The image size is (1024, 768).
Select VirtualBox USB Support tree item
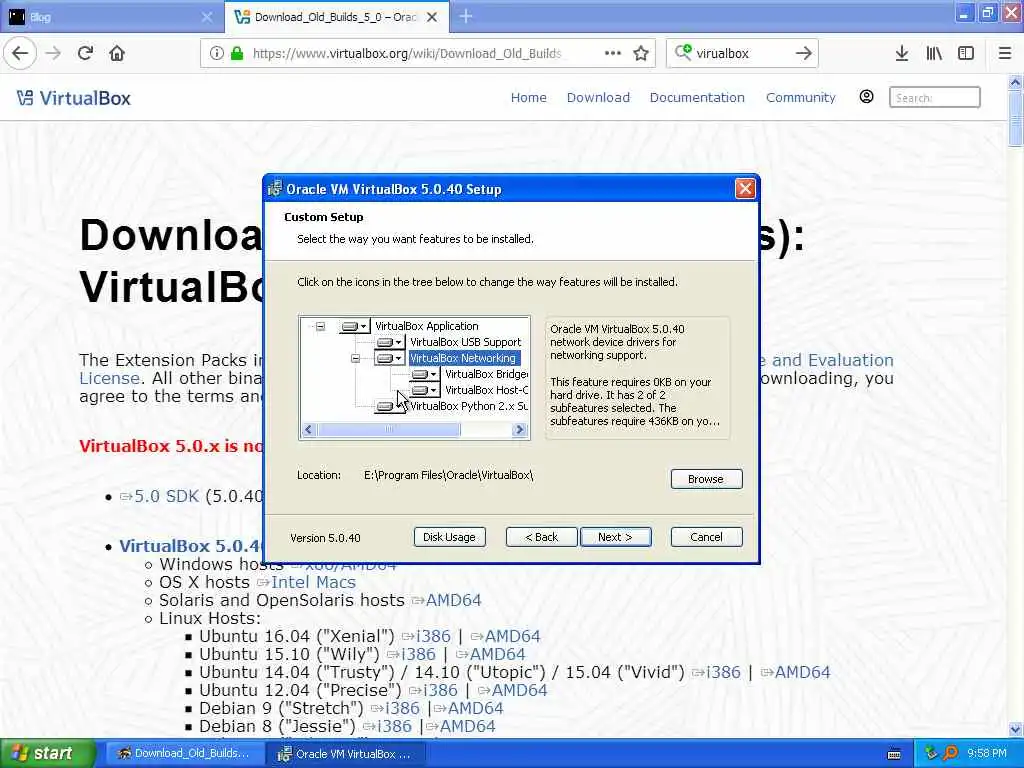(466, 342)
